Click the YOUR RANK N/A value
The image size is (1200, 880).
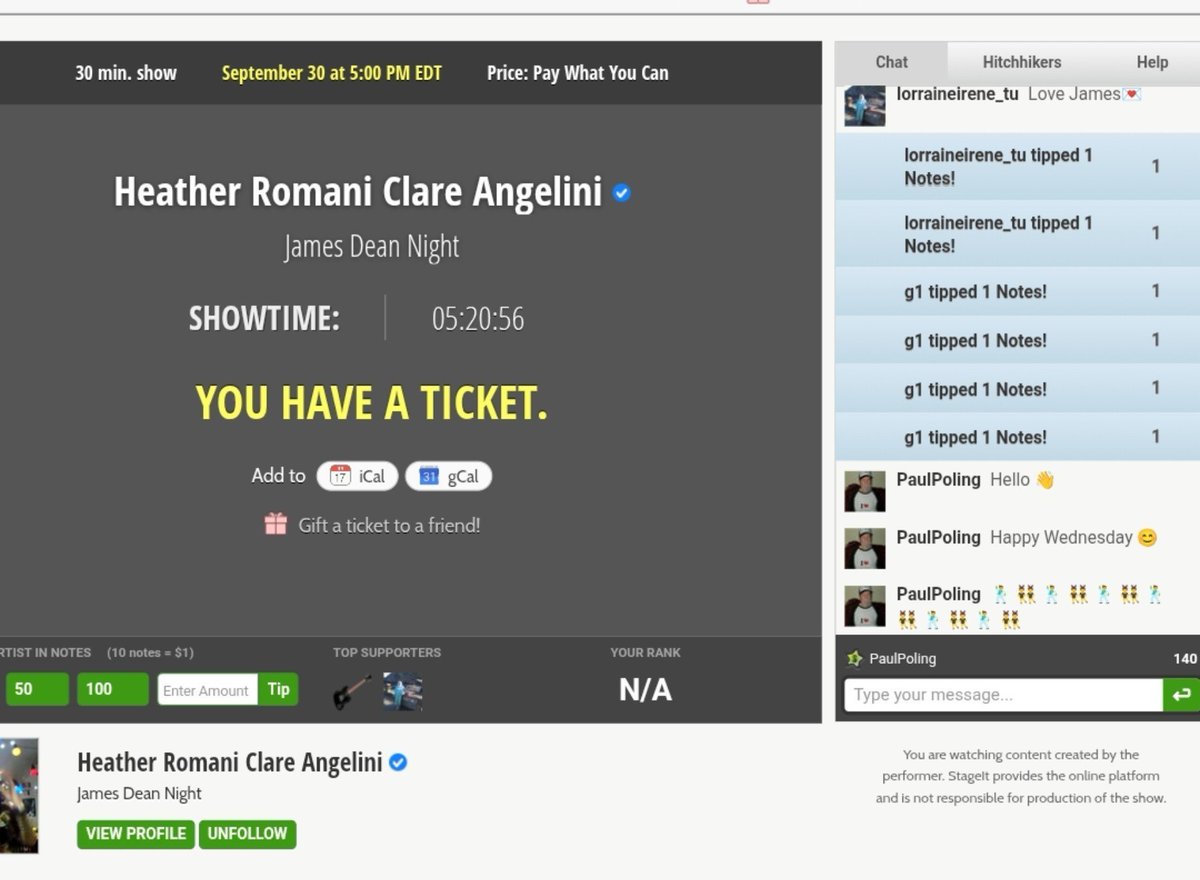tap(645, 690)
